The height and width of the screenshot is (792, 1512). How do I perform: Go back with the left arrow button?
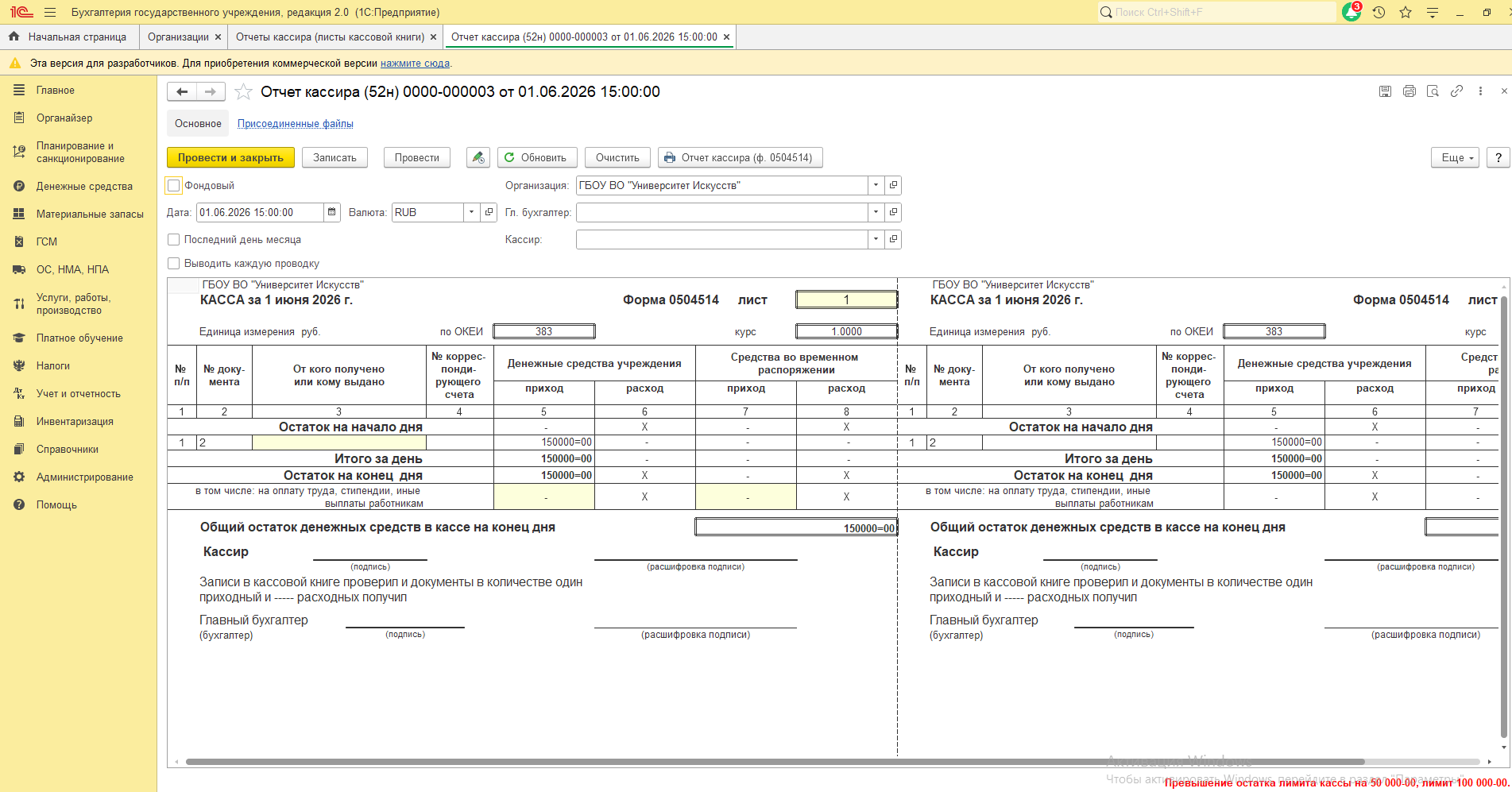[x=182, y=92]
